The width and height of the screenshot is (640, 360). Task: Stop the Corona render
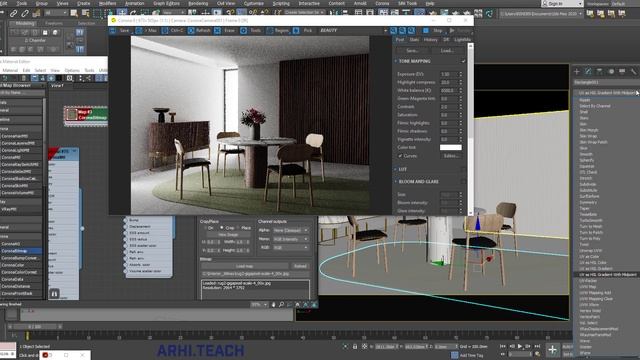pyautogui.click(x=433, y=31)
